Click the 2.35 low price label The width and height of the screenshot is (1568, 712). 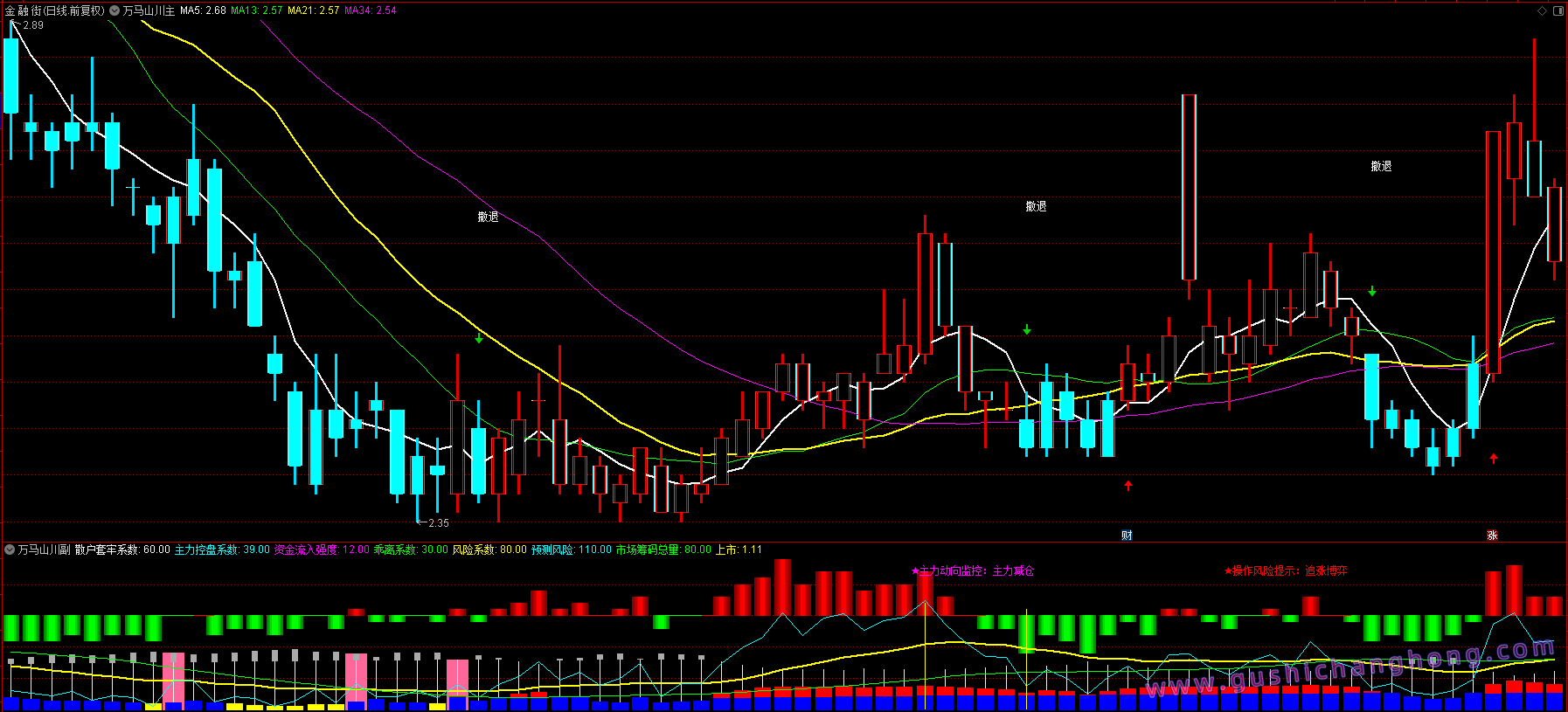click(x=439, y=523)
